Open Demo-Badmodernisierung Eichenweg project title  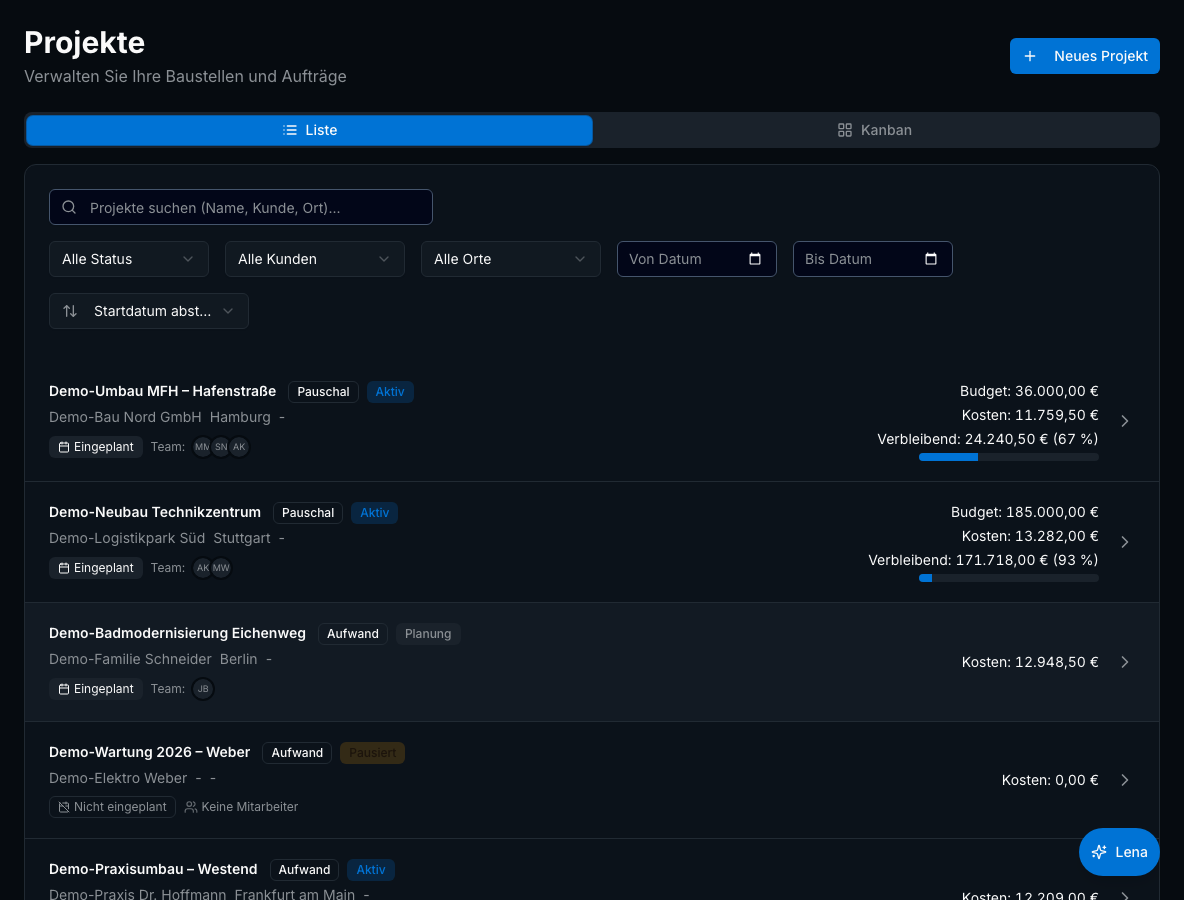point(177,633)
